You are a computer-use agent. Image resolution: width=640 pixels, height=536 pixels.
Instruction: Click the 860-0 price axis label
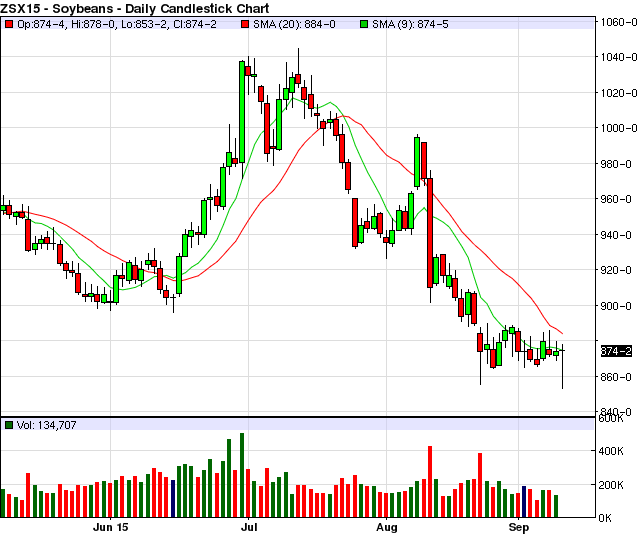pos(616,377)
